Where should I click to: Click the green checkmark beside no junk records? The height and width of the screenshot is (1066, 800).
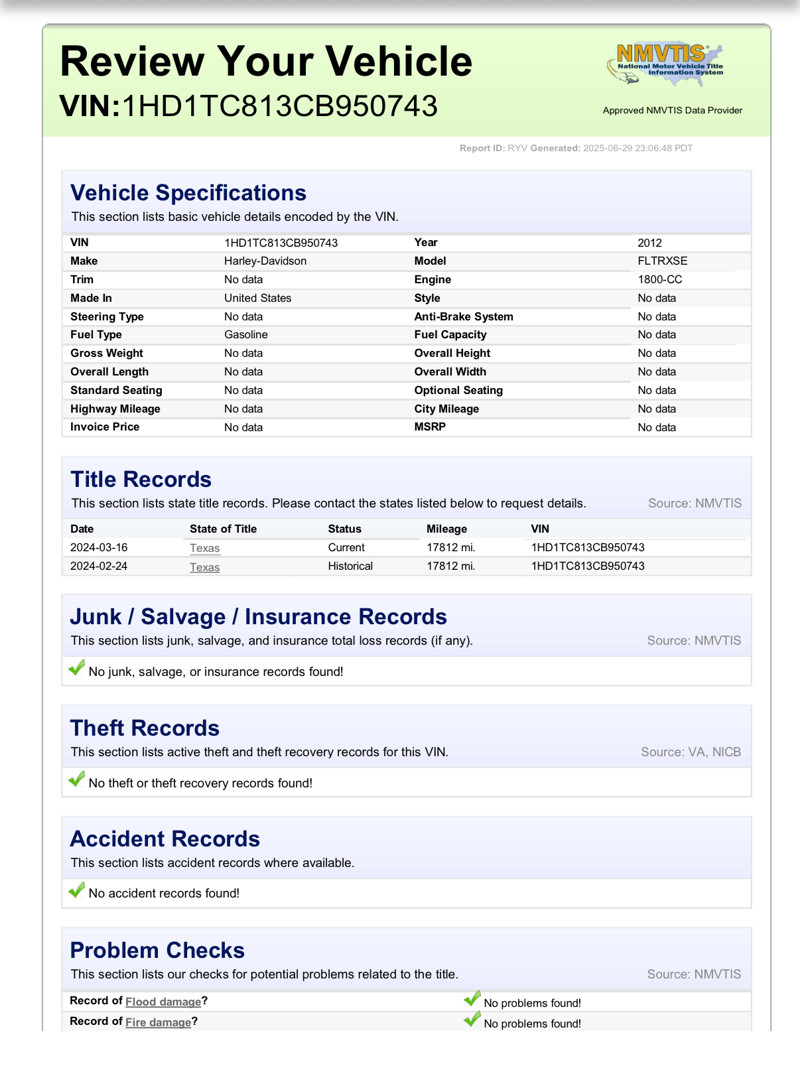[x=77, y=668]
